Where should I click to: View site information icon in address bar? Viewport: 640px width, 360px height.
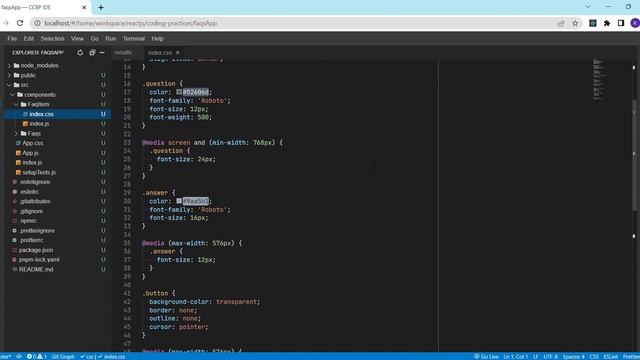[37, 23]
